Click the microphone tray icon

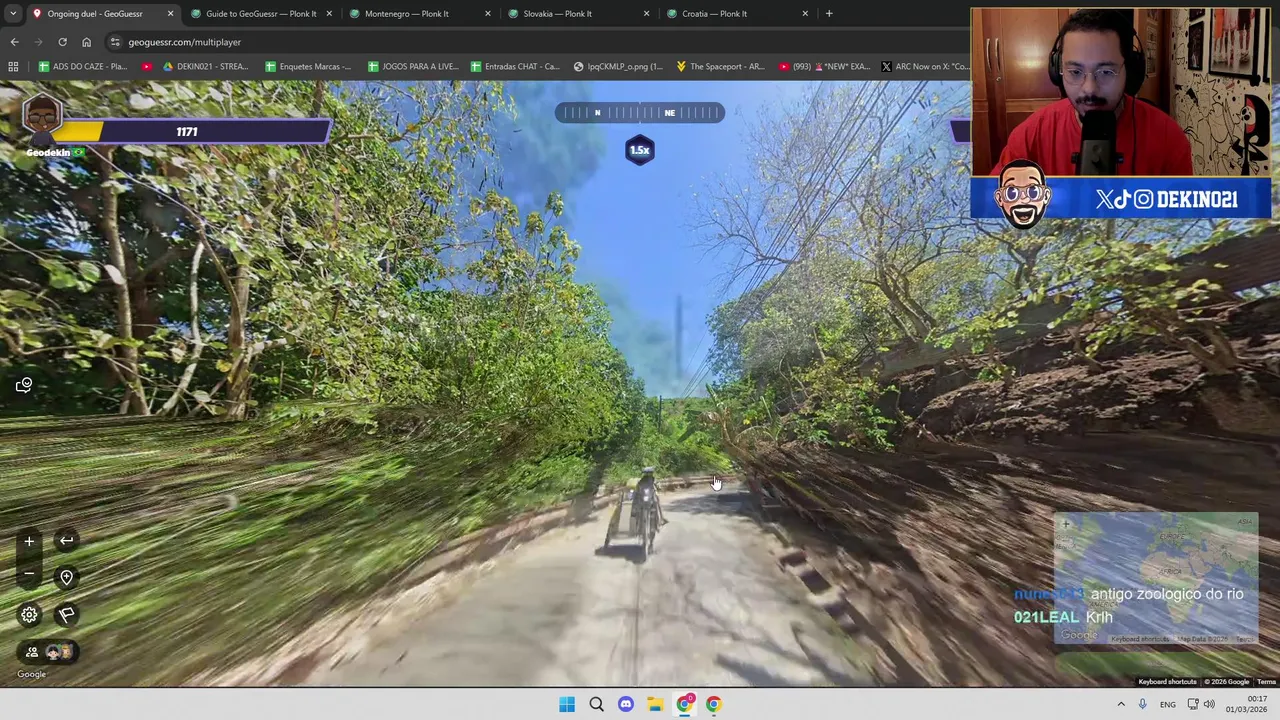coord(1143,704)
